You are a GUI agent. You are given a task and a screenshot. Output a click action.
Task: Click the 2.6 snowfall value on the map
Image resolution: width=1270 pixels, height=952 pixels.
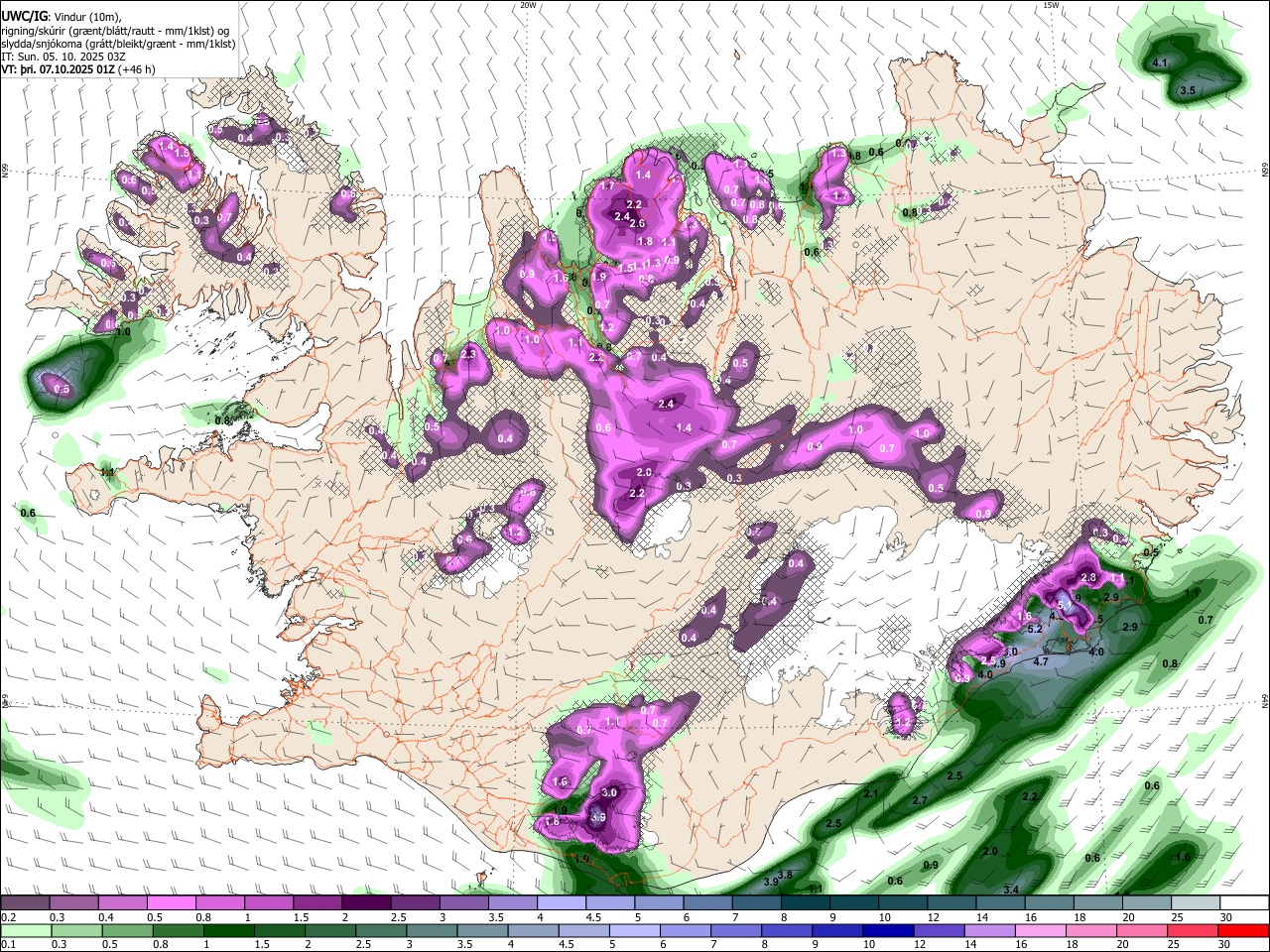click(637, 223)
